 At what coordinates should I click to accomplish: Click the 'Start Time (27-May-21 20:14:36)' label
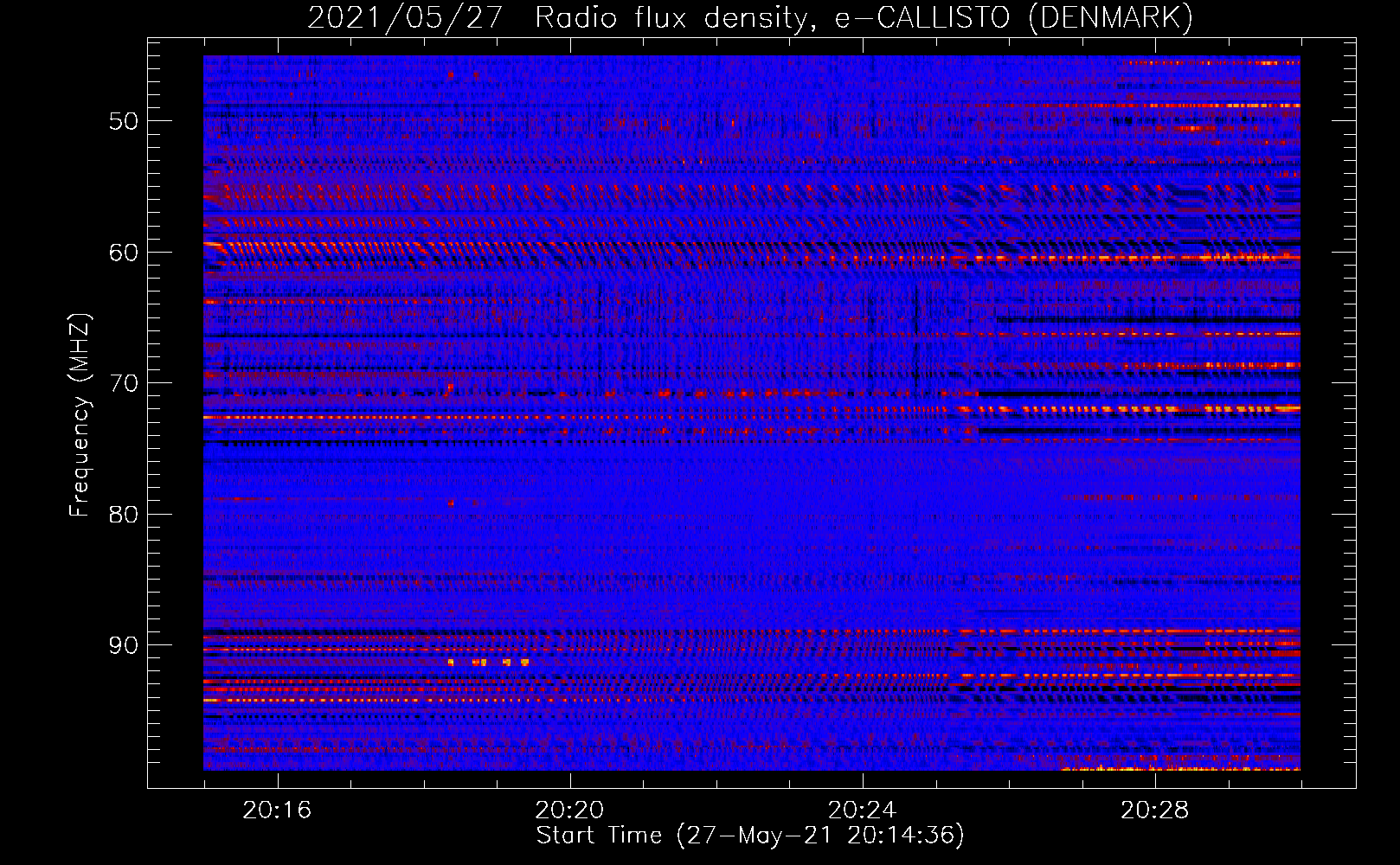pyautogui.click(x=750, y=836)
